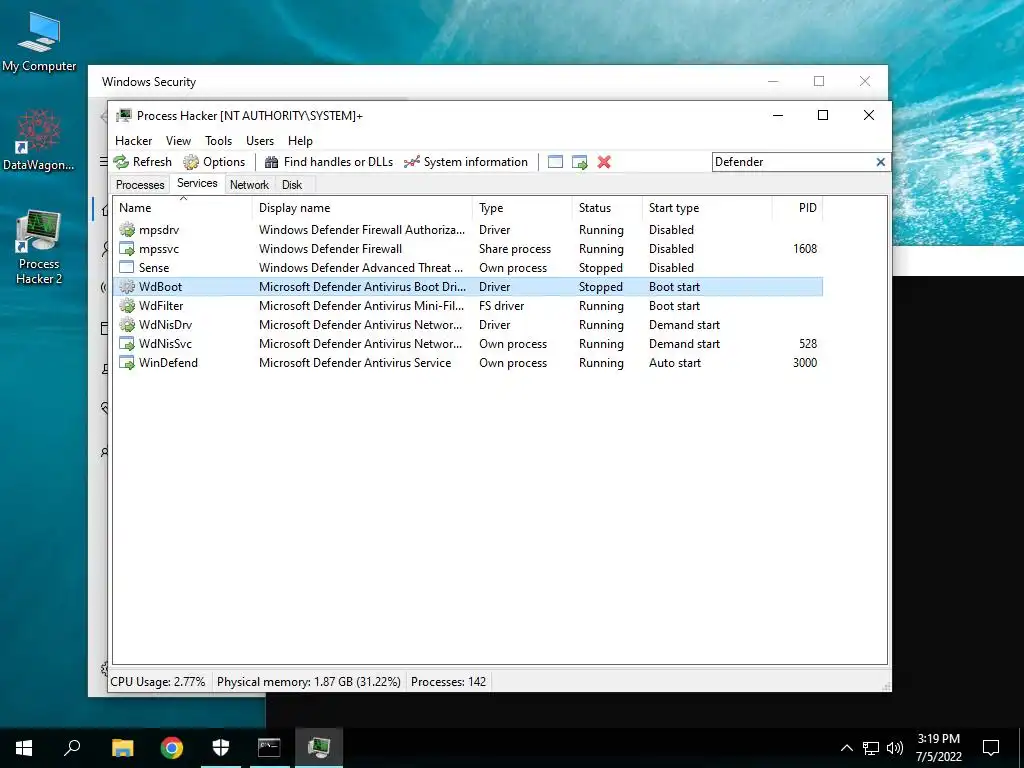Click PID 3000 cell
1024x768 pixels.
click(805, 362)
